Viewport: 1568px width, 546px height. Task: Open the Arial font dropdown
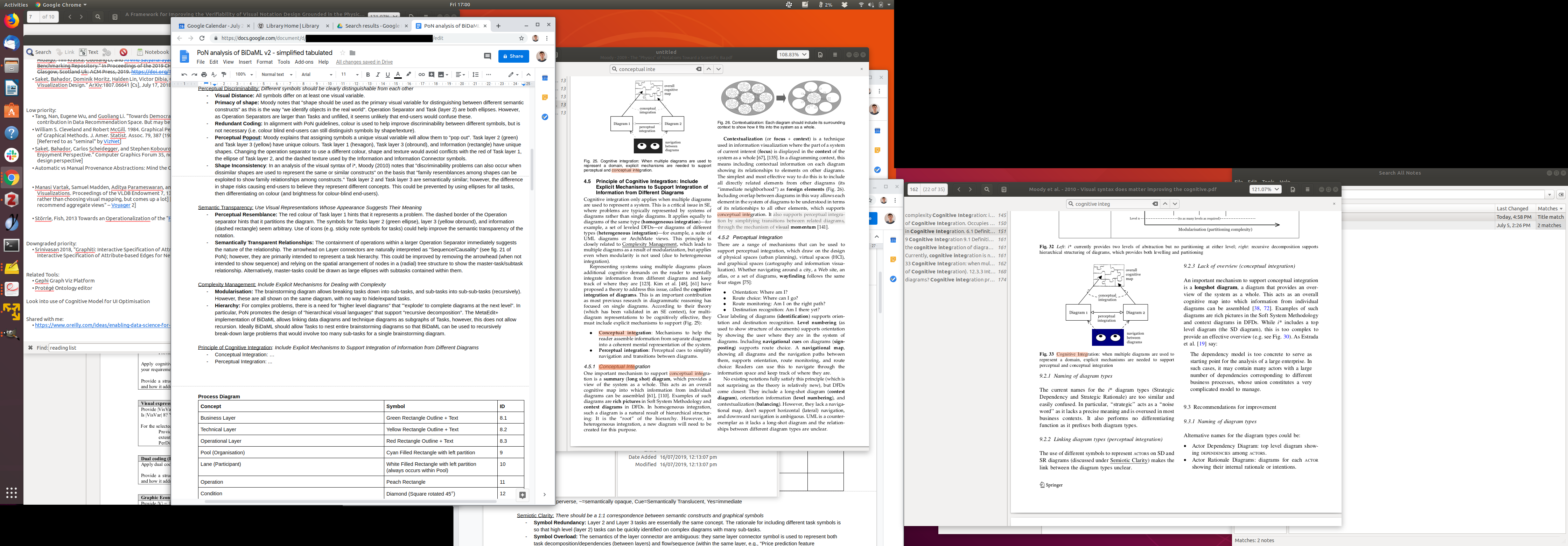(x=316, y=75)
